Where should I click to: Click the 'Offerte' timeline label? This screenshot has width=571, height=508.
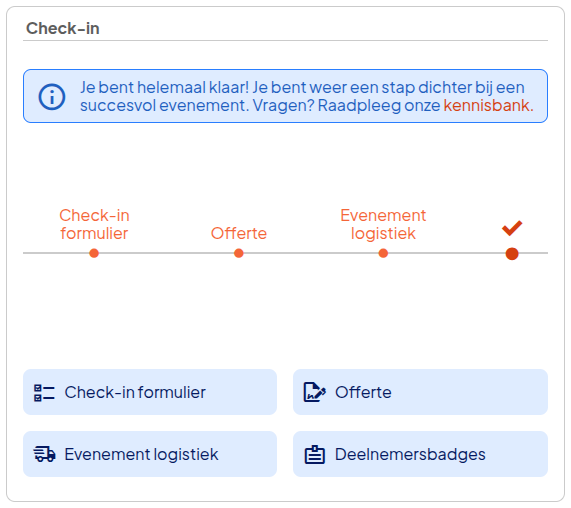click(x=239, y=233)
